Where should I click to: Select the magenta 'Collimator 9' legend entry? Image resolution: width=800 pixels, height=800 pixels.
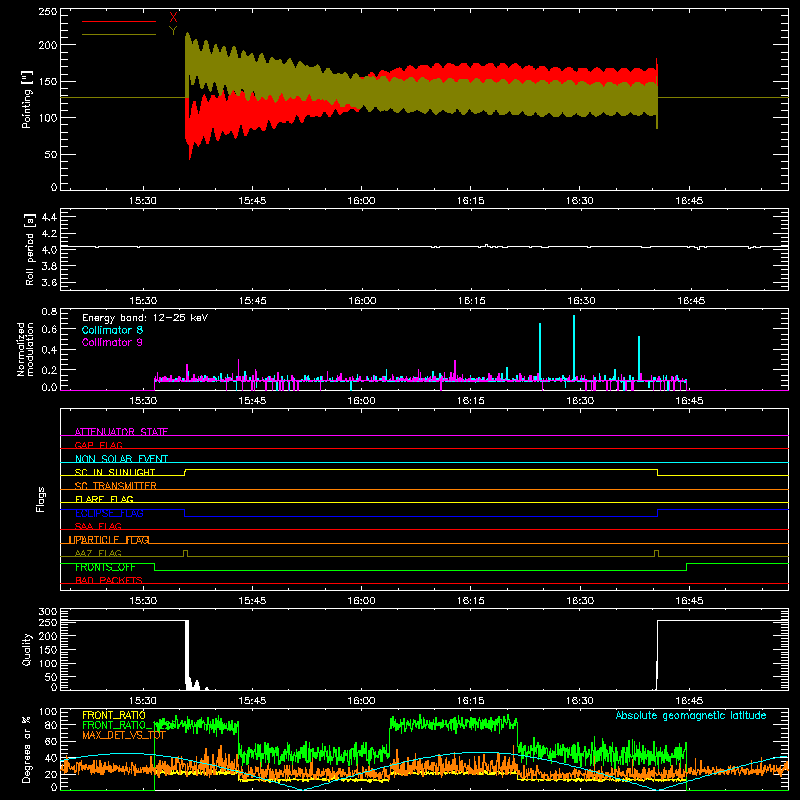[x=112, y=342]
